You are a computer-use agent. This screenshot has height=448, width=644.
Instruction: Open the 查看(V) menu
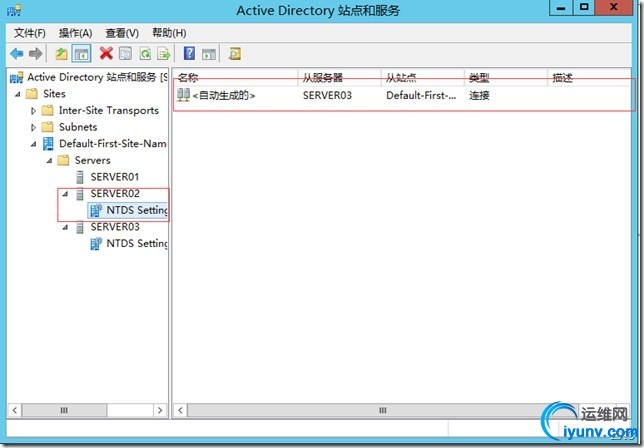122,33
